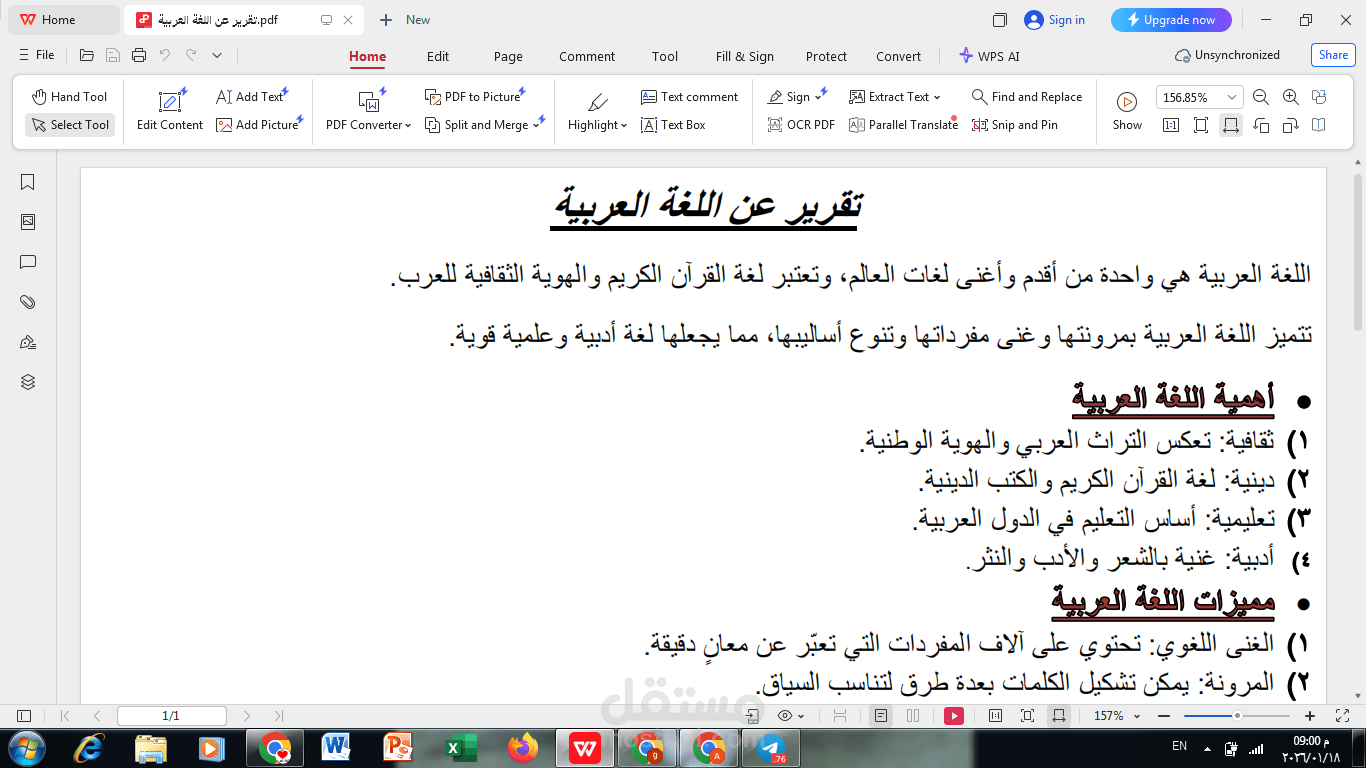Open the bookmarks panel in the sidebar
This screenshot has width=1366, height=768.
[27, 182]
